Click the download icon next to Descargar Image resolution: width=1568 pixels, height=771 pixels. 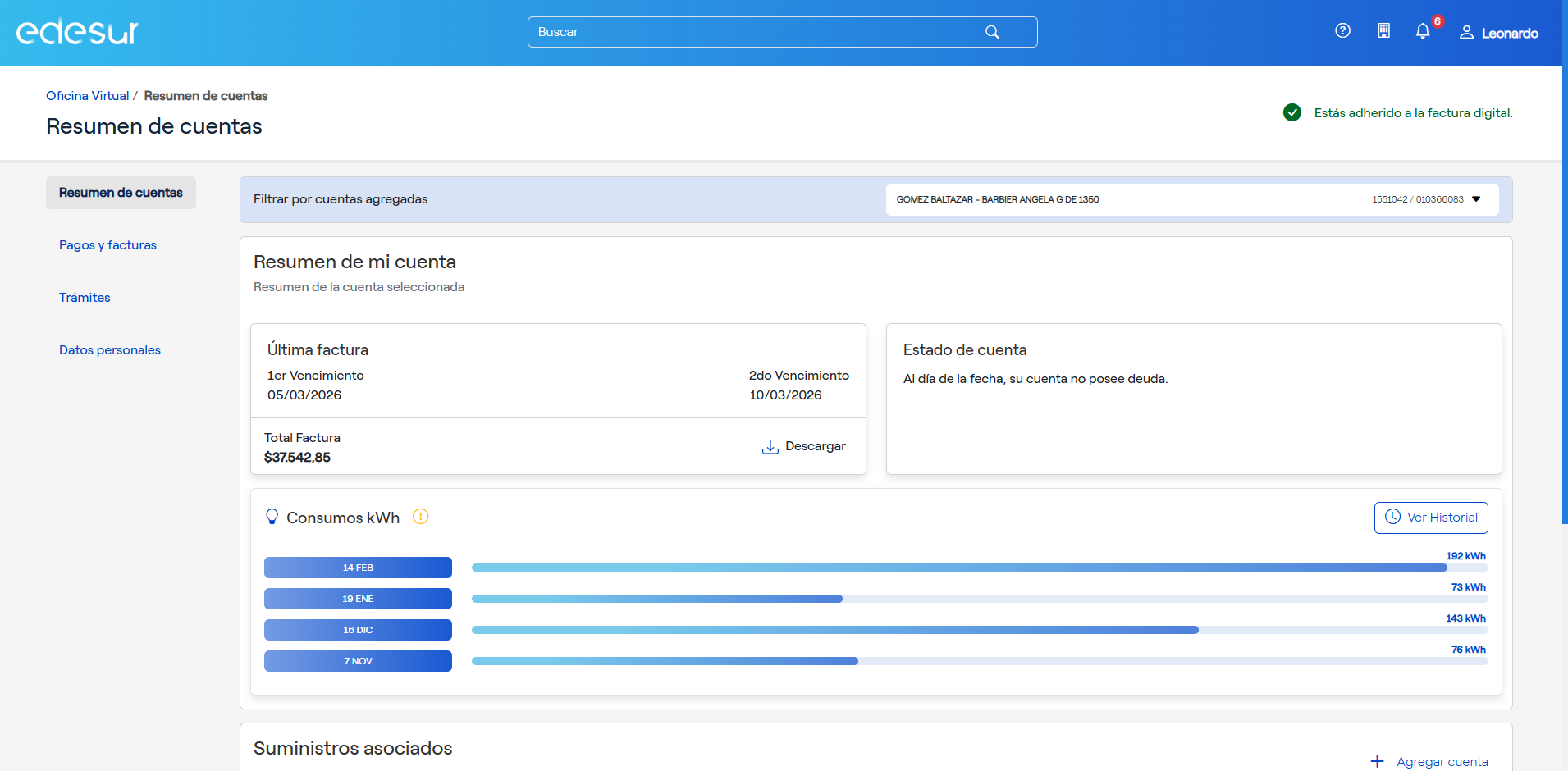click(769, 447)
